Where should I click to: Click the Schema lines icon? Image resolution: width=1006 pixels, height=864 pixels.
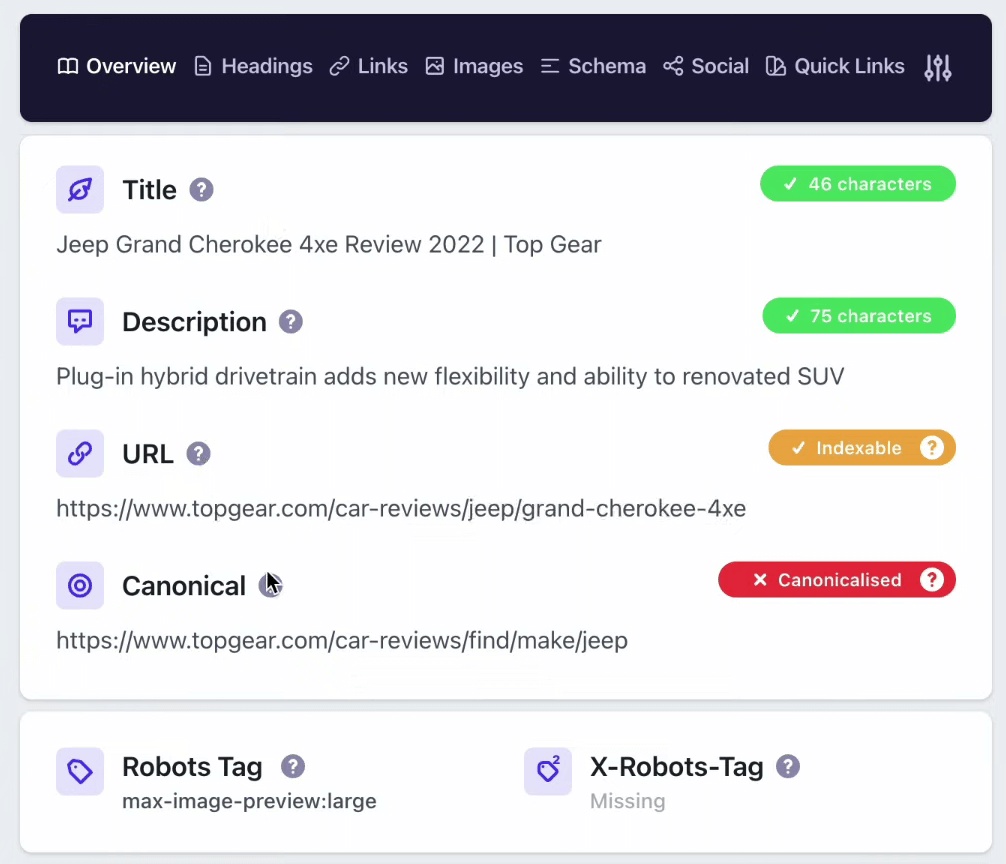point(550,66)
